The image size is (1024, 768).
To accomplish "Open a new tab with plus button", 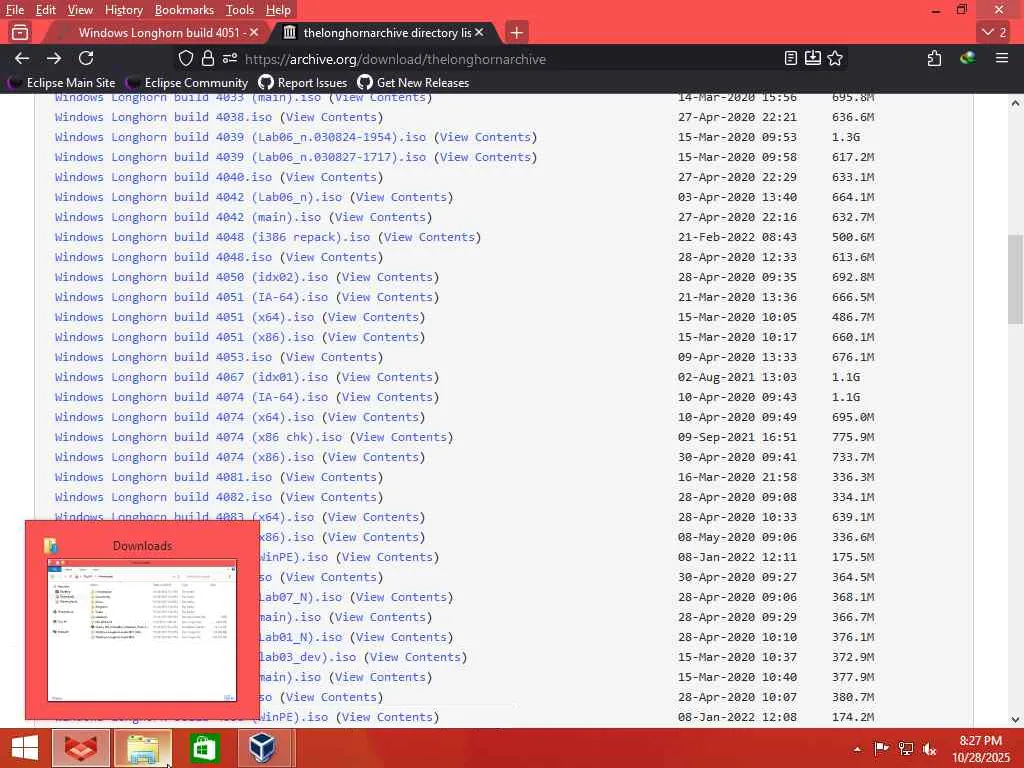I will [516, 32].
